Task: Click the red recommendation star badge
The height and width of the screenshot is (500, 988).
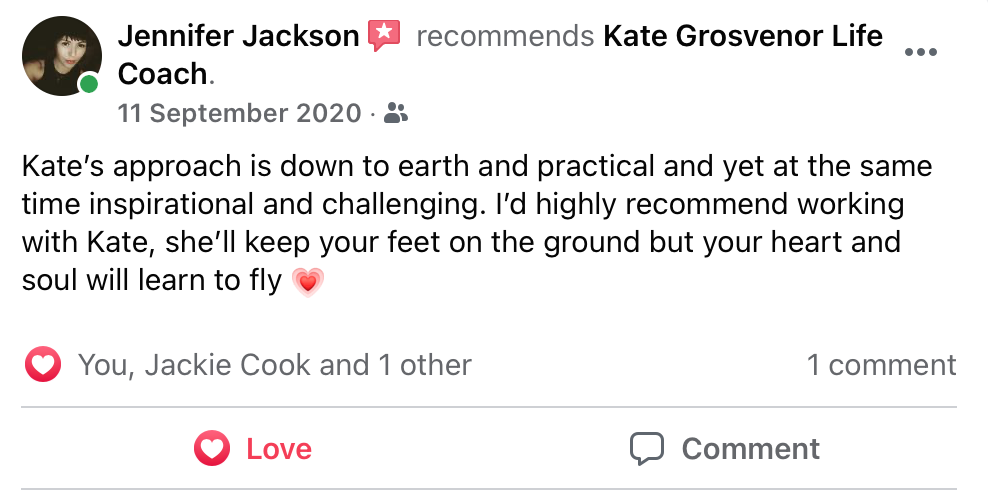Action: [x=384, y=36]
